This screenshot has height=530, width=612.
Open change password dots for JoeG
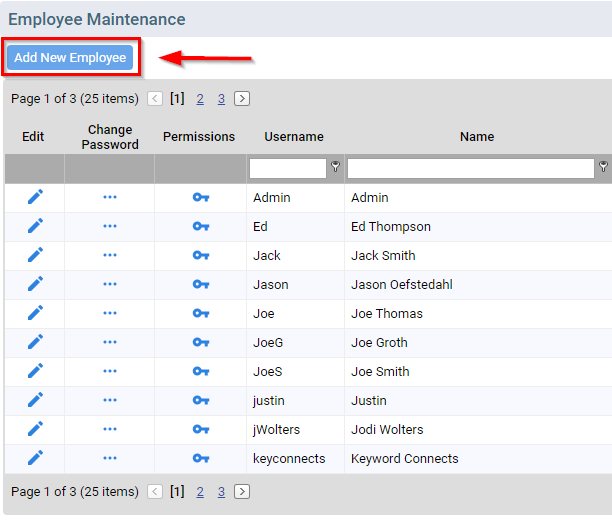110,342
